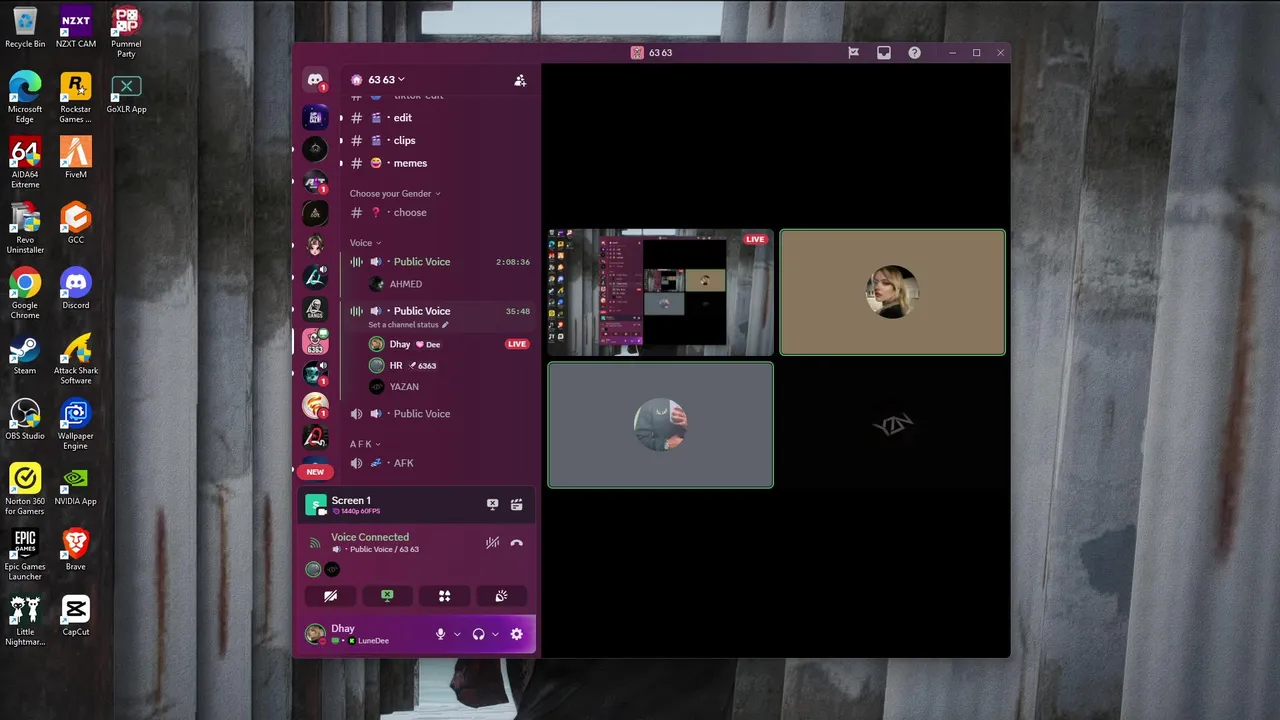Open Discord Help icon in title bar
This screenshot has height=720, width=1280.
click(914, 53)
